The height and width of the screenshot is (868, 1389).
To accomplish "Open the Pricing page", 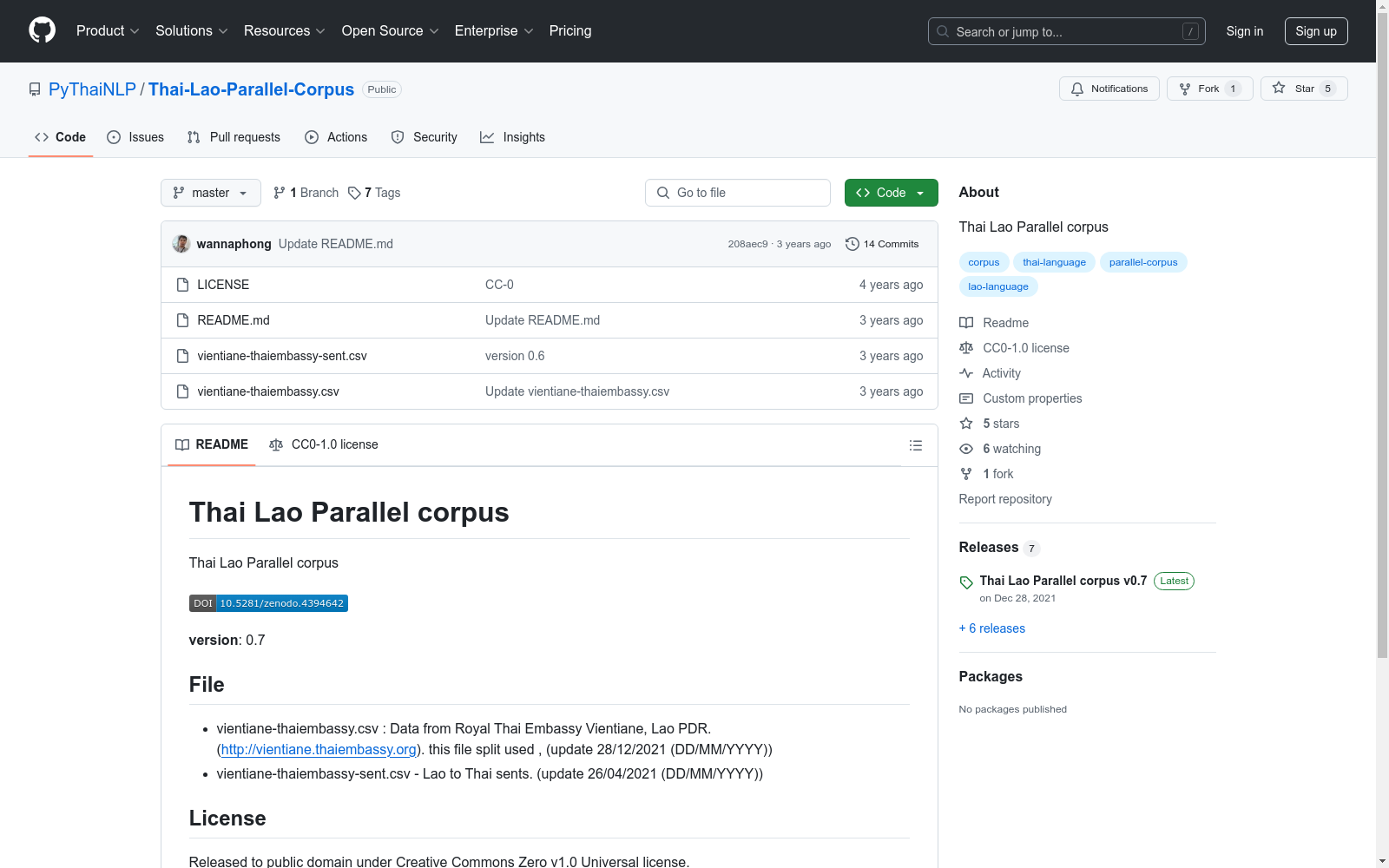I will click(570, 31).
